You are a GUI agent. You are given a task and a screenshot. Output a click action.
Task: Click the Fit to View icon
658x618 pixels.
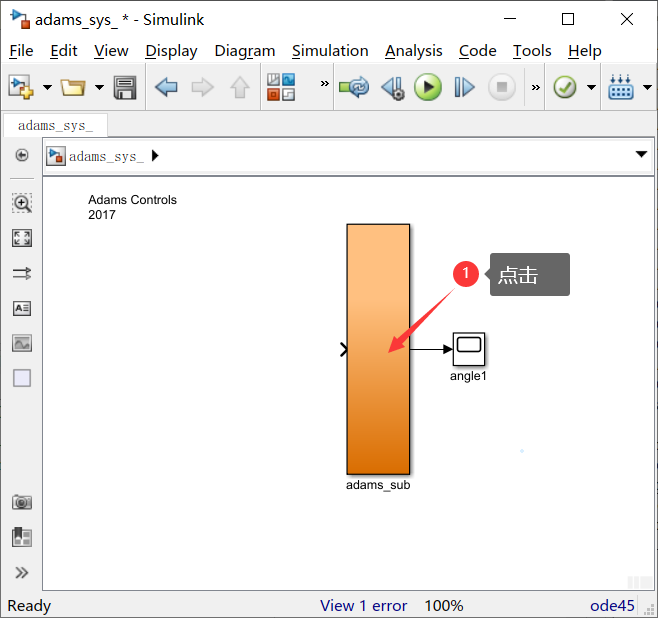click(22, 238)
